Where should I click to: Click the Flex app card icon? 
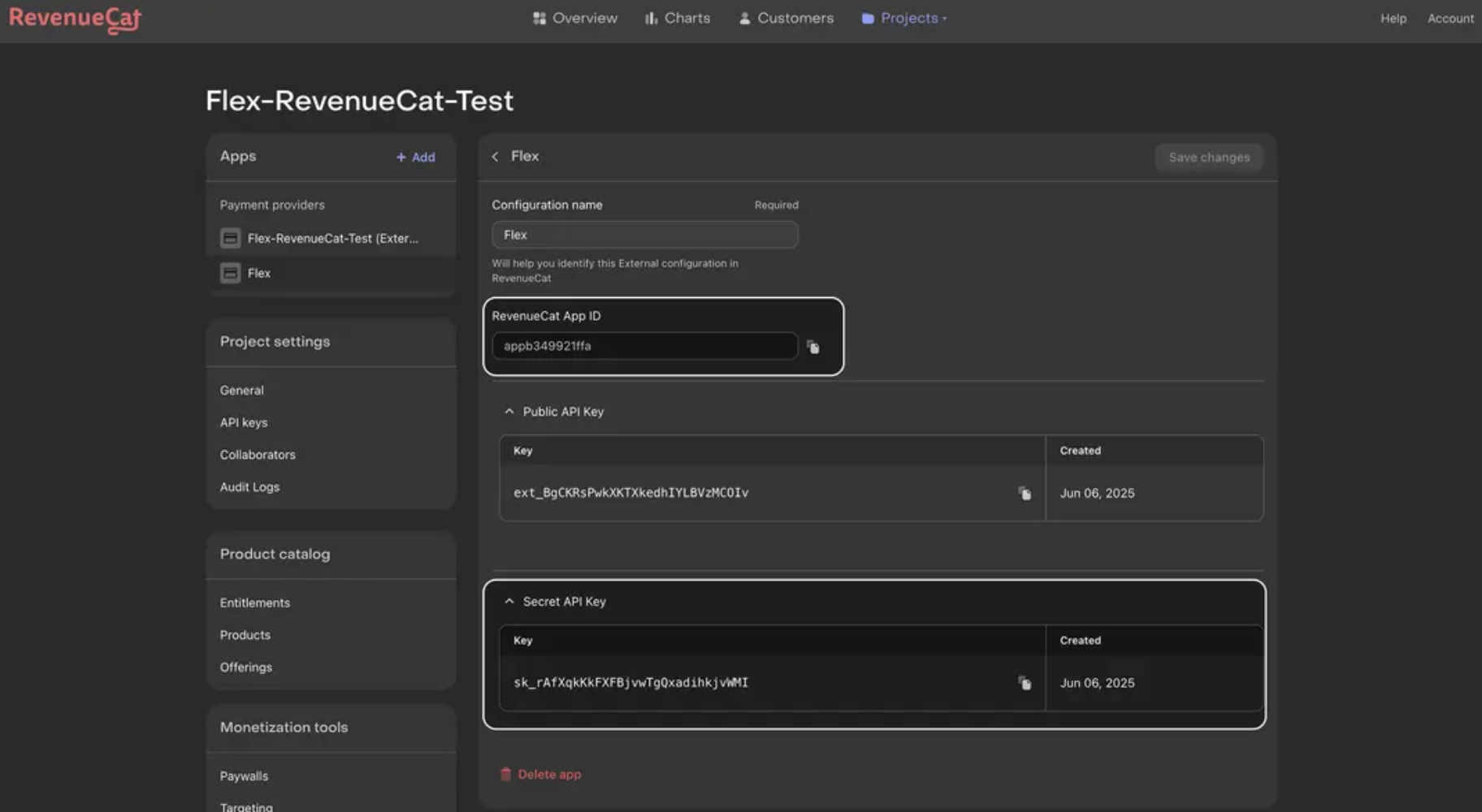click(230, 273)
